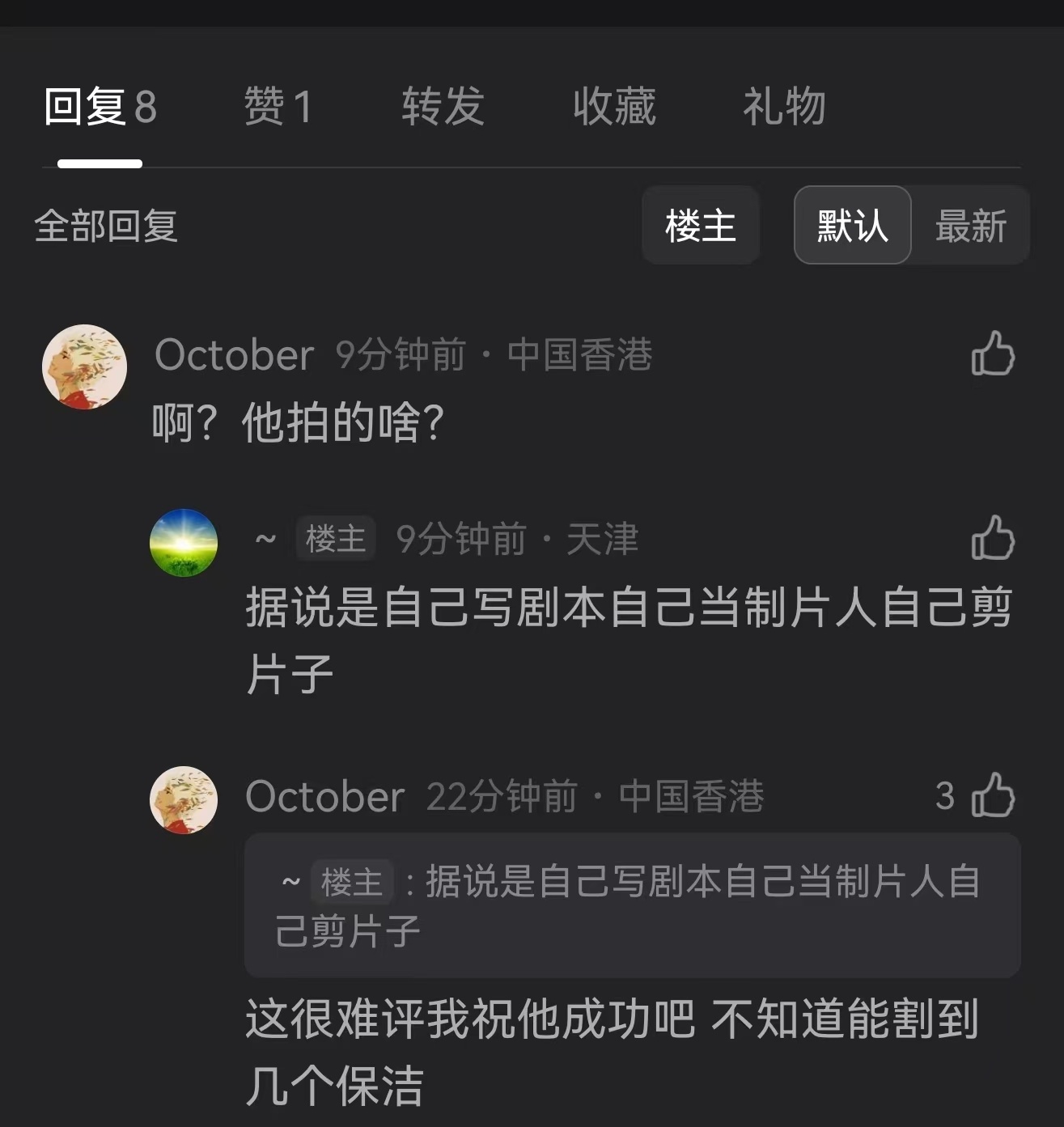The height and width of the screenshot is (1127, 1064).
Task: Tap the ~ username in the 楼主 reply
Action: pos(266,539)
